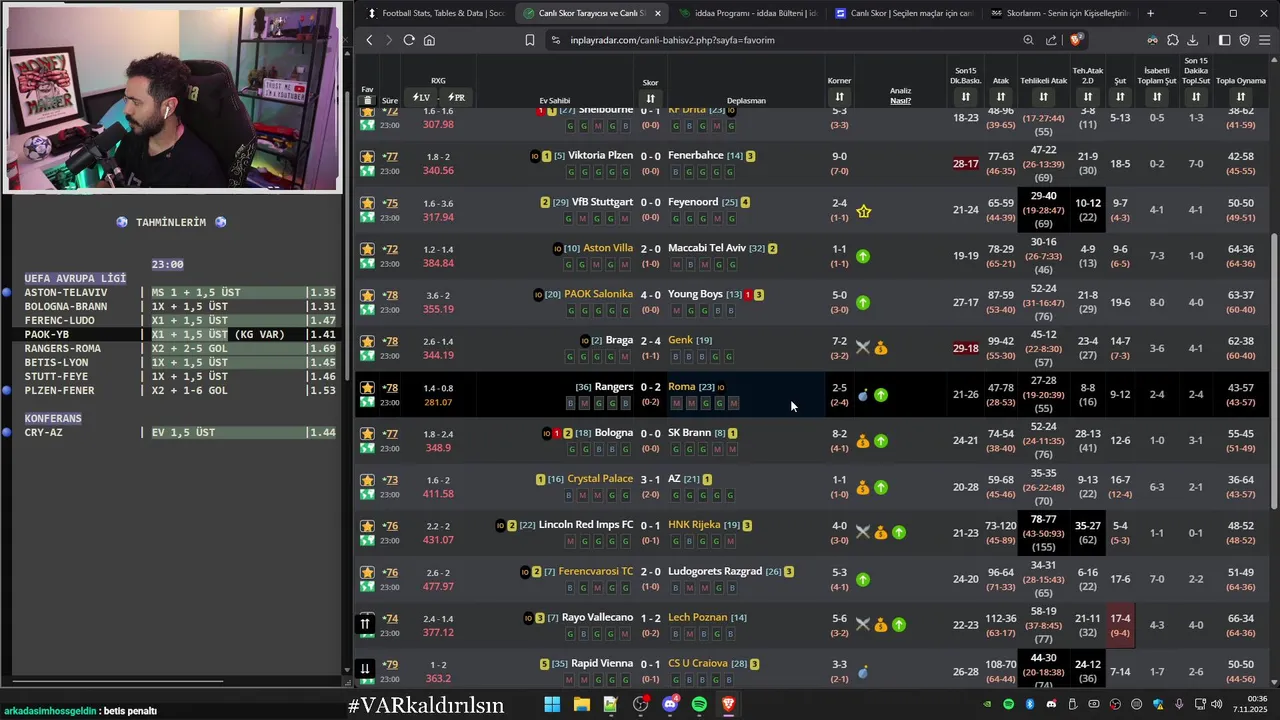Sort table by Skor column arrows
This screenshot has height=720, width=1280.
(x=650, y=98)
